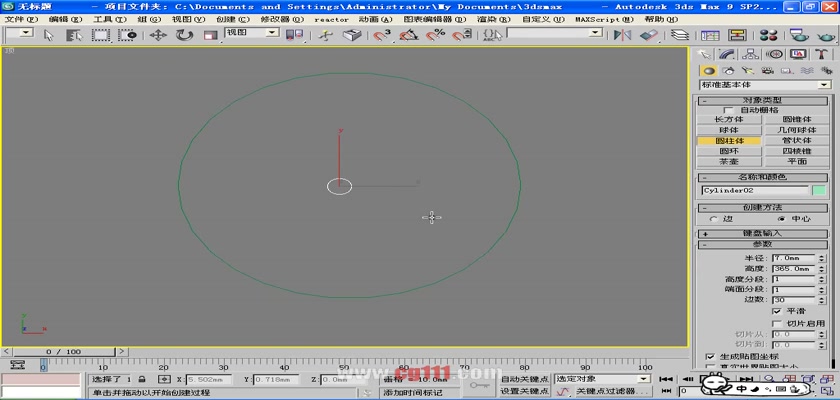Enable the 切片启用 checkbox
The height and width of the screenshot is (400, 840).
click(776, 323)
